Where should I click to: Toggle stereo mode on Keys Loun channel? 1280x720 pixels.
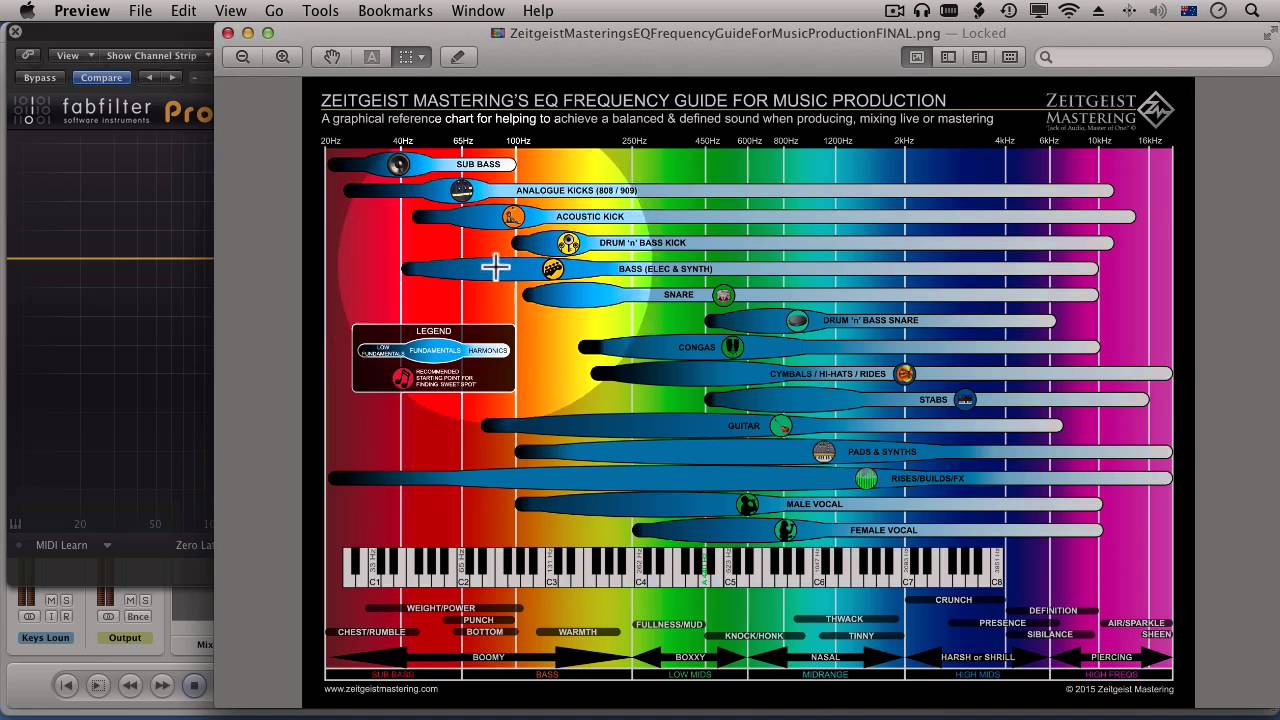click(x=29, y=616)
